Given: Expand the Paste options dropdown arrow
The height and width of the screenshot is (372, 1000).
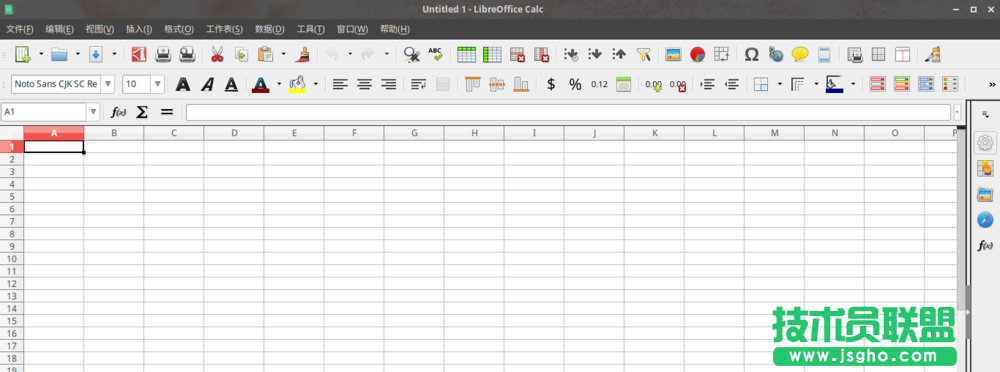Looking at the screenshot, I should click(x=283, y=54).
